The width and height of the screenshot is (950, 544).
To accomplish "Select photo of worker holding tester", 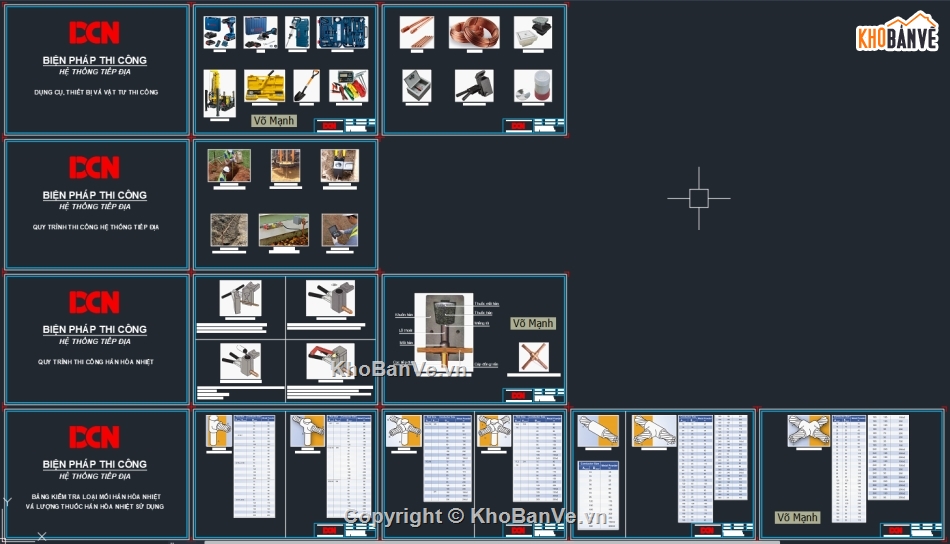I will [x=339, y=230].
